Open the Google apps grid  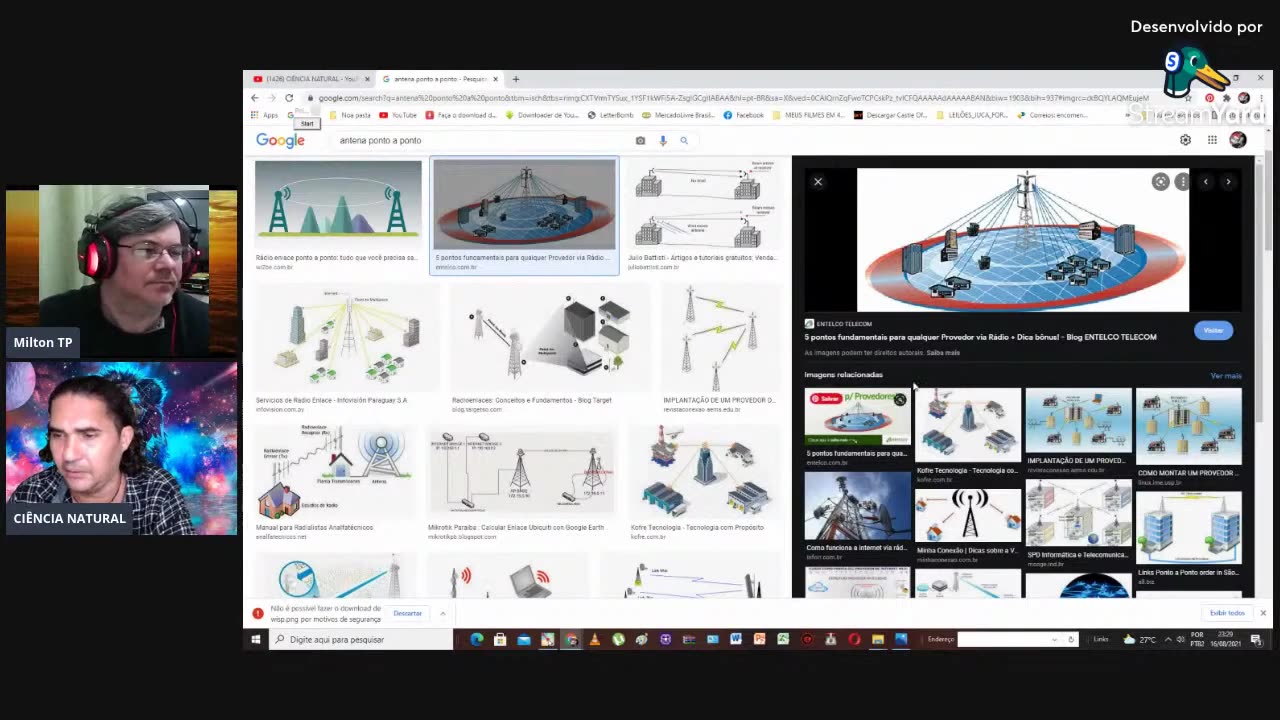[1212, 140]
